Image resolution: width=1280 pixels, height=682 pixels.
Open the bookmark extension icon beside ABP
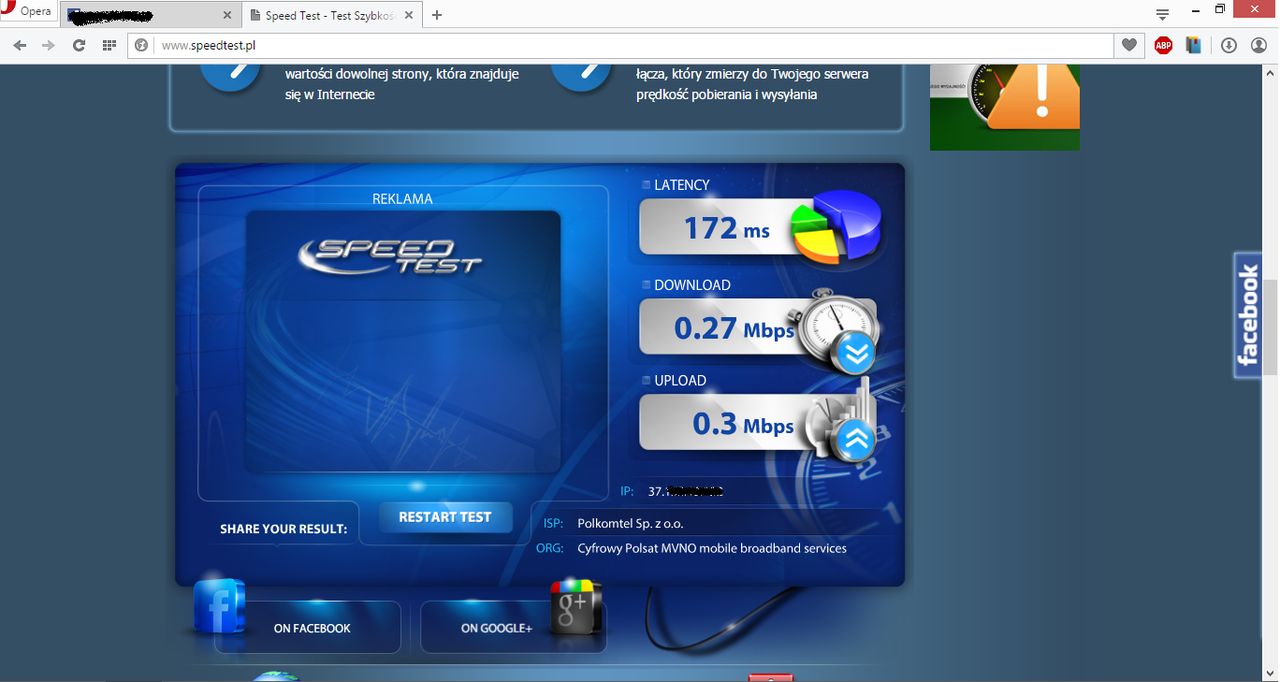(1193, 45)
